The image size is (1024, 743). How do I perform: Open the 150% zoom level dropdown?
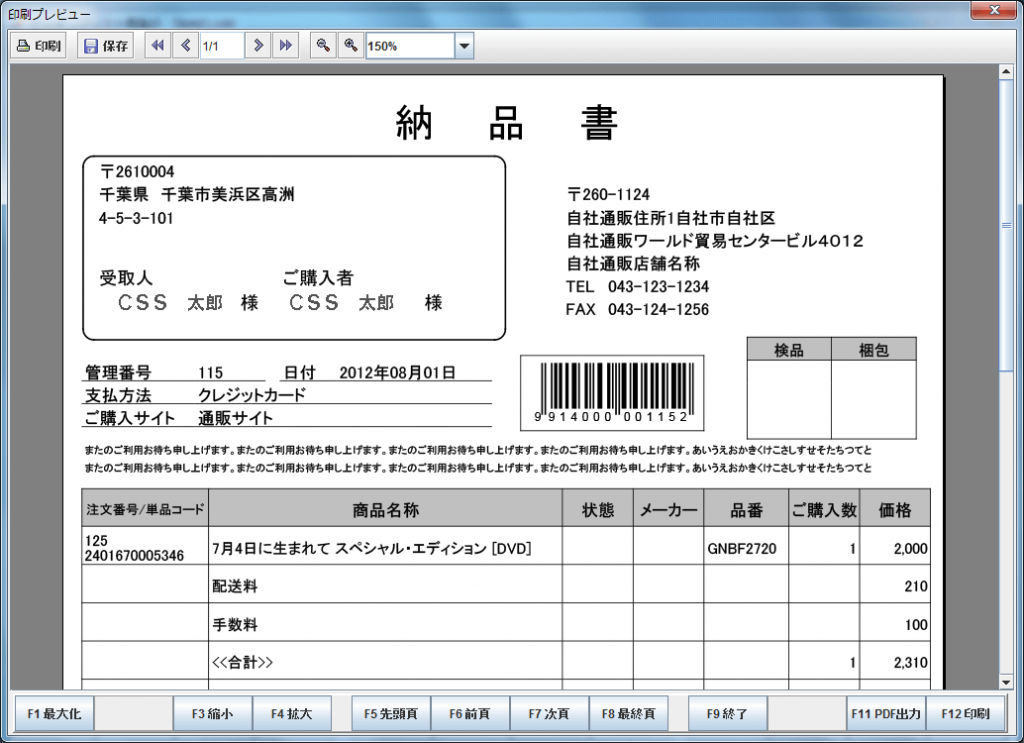464,46
